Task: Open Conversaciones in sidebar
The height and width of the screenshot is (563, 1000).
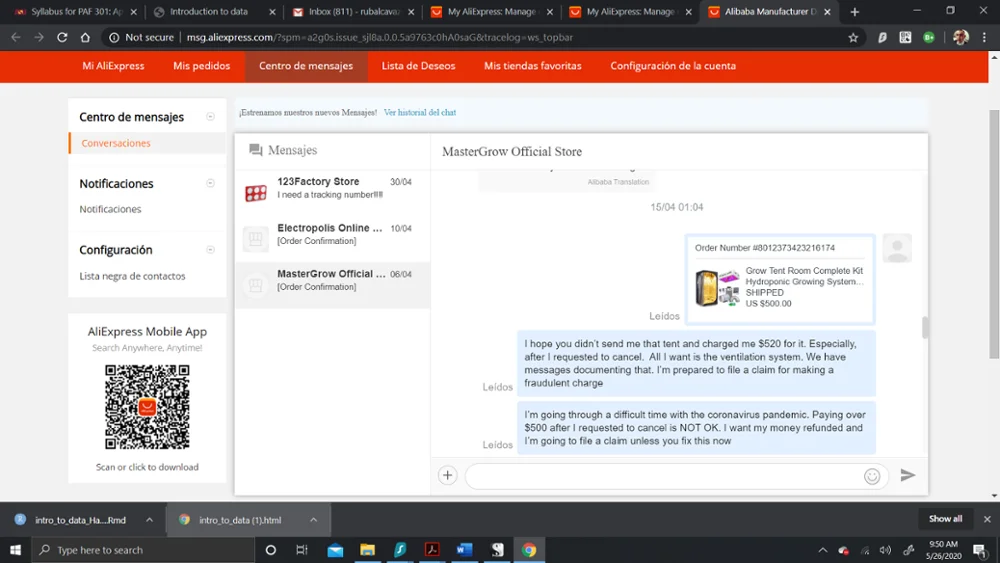Action: pyautogui.click(x=115, y=143)
